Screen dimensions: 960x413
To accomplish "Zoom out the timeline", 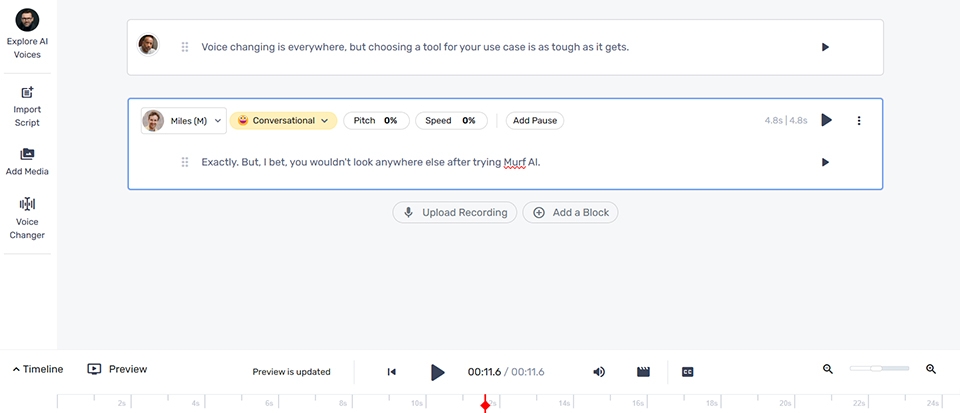I will coord(828,369).
